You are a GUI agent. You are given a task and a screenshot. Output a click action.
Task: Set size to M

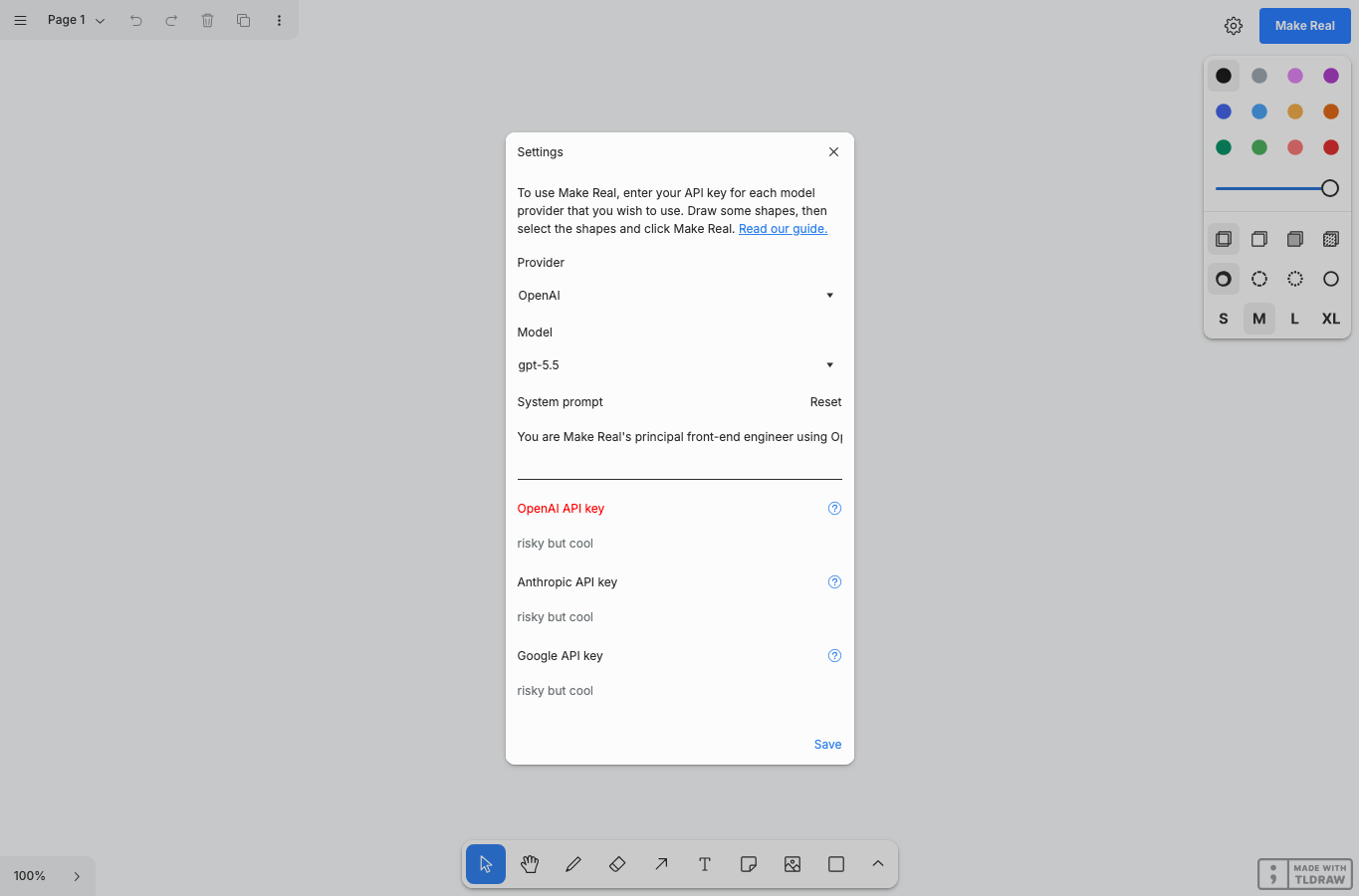coord(1259,319)
